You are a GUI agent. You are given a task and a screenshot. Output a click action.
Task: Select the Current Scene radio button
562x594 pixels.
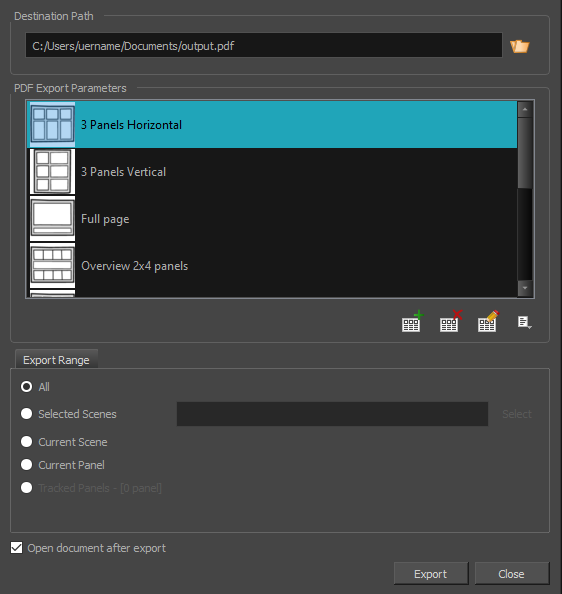point(27,442)
